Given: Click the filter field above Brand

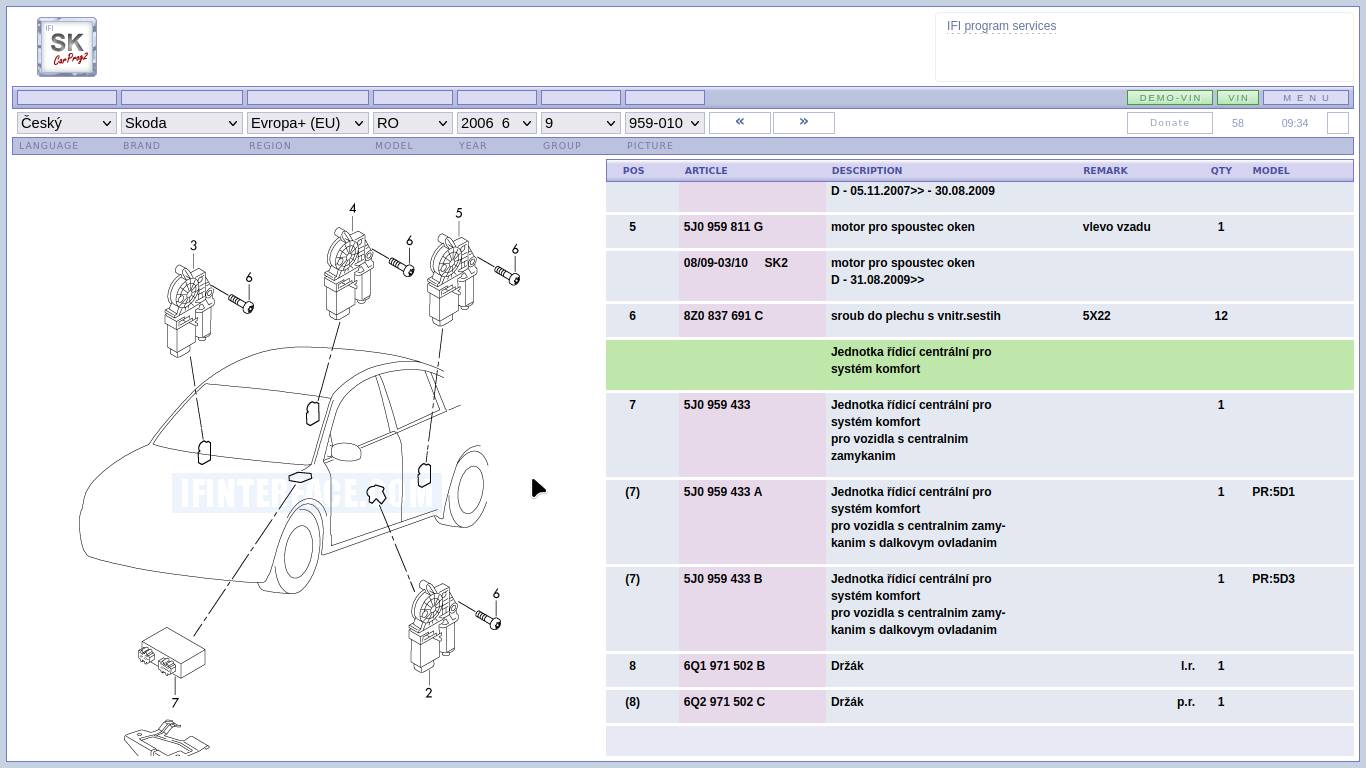Looking at the screenshot, I should (182, 98).
